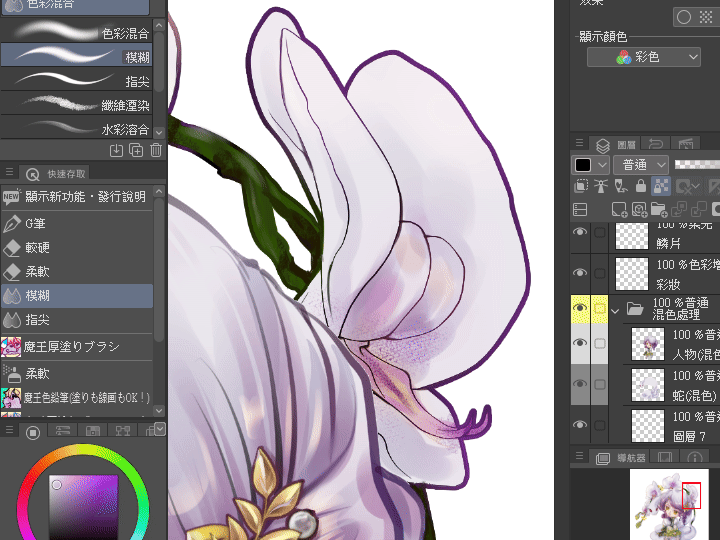Switch to the 快速存取 tab
The width and height of the screenshot is (720, 540).
(56, 174)
